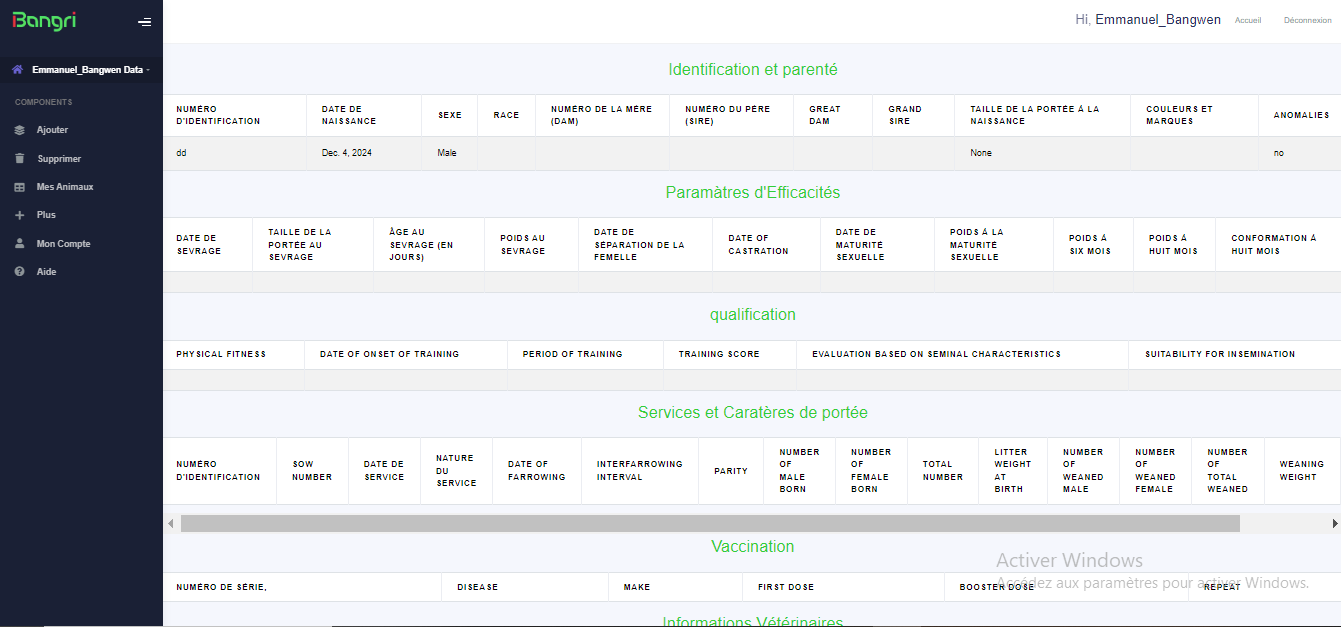Open the Mes Animaux menu item
The width and height of the screenshot is (1341, 627).
[65, 187]
